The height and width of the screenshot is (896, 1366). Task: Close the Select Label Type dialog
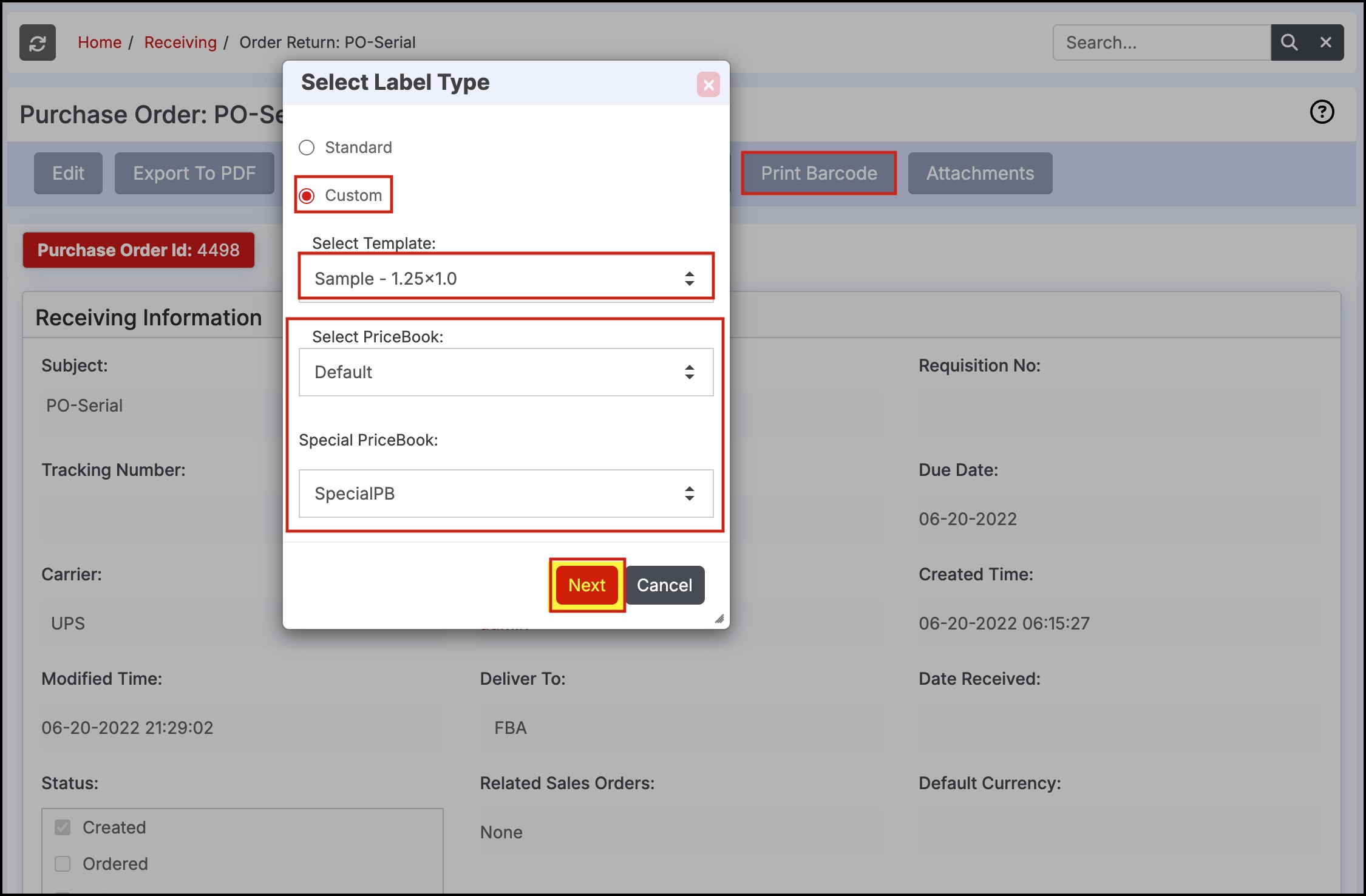coord(708,85)
